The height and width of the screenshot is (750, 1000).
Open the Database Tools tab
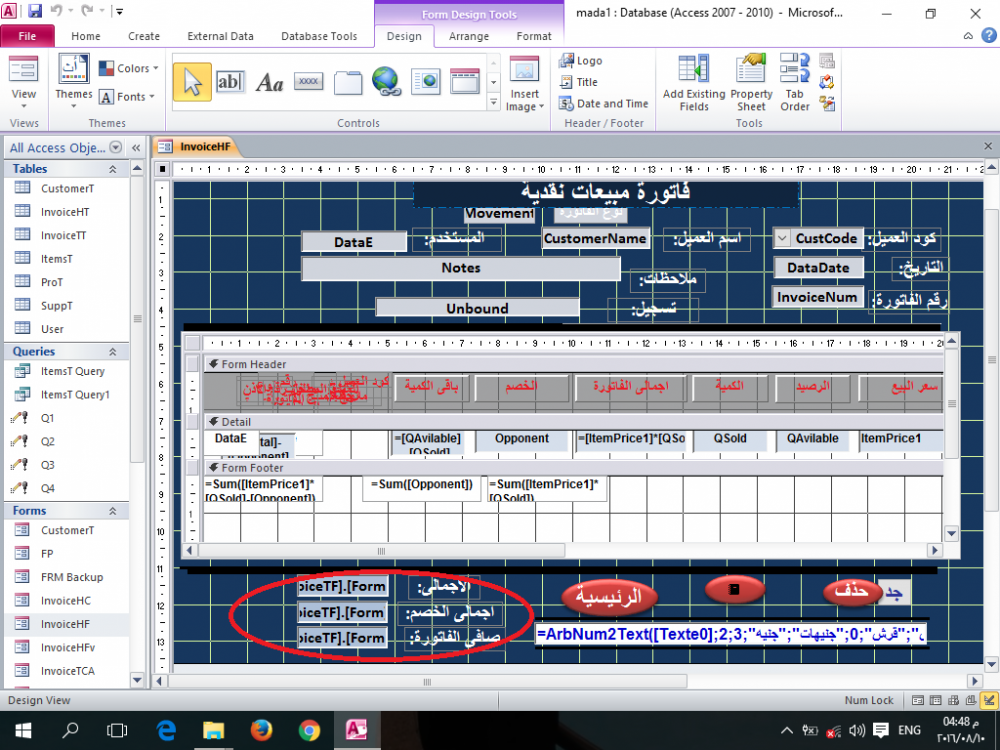(319, 36)
